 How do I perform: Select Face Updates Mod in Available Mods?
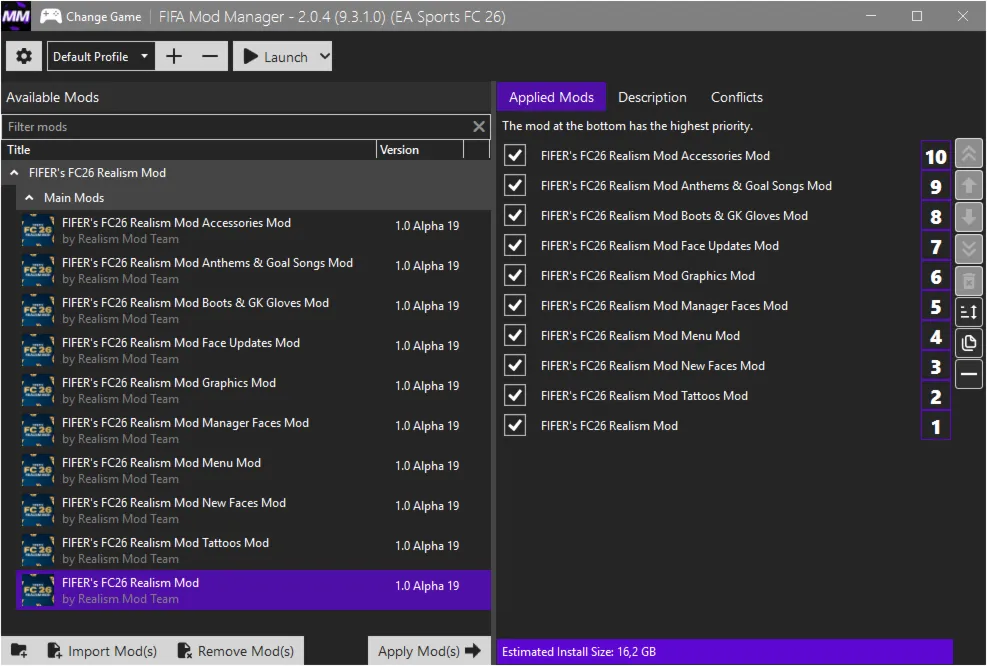point(253,351)
